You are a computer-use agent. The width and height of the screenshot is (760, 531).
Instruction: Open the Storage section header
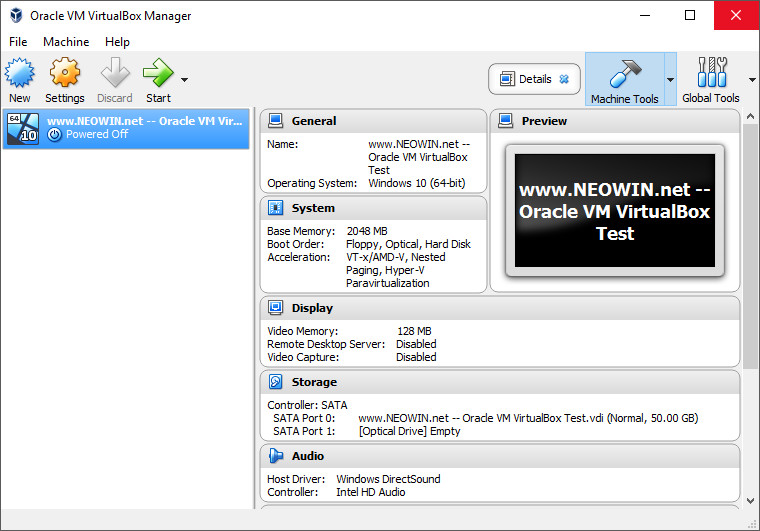click(x=500, y=382)
